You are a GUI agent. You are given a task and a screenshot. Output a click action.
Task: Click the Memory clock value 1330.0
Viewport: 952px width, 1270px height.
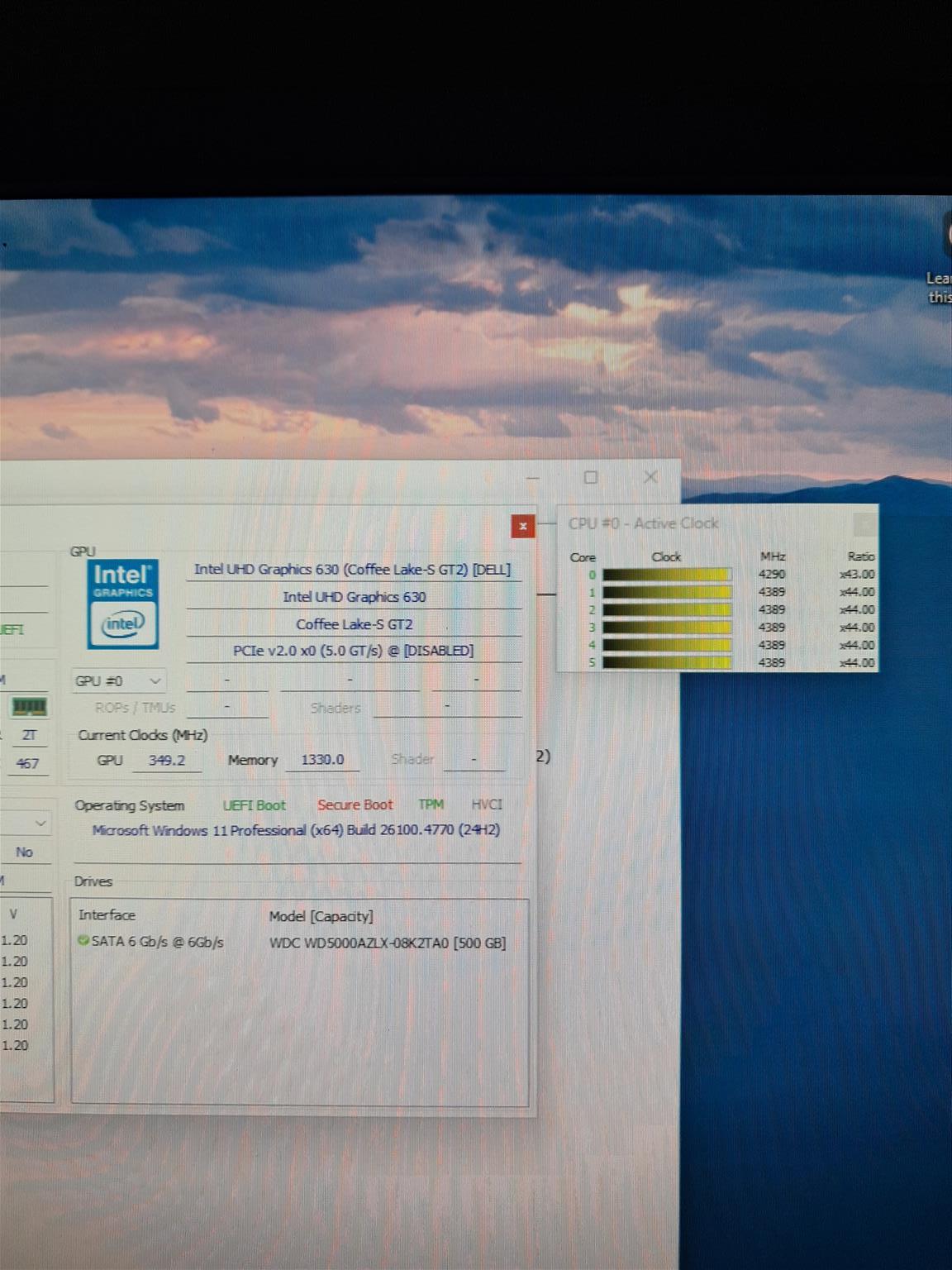322,760
